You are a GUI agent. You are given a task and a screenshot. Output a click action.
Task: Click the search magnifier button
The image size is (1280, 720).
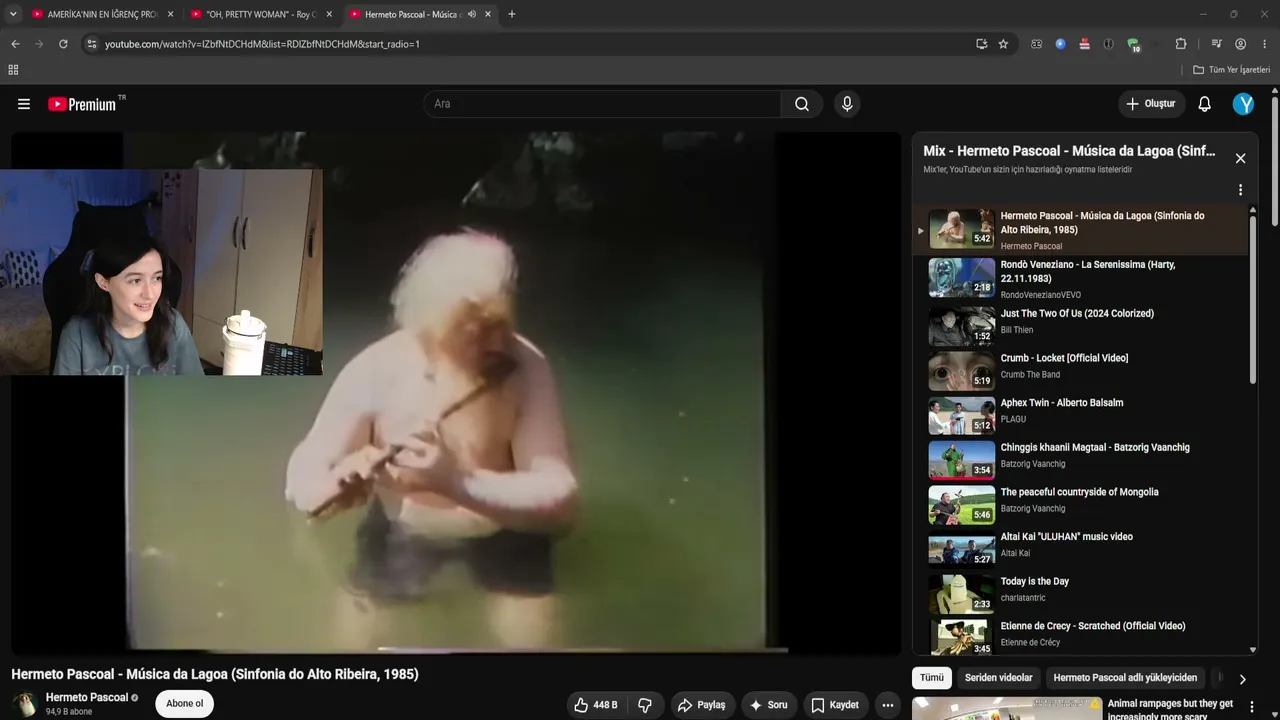[x=802, y=104]
